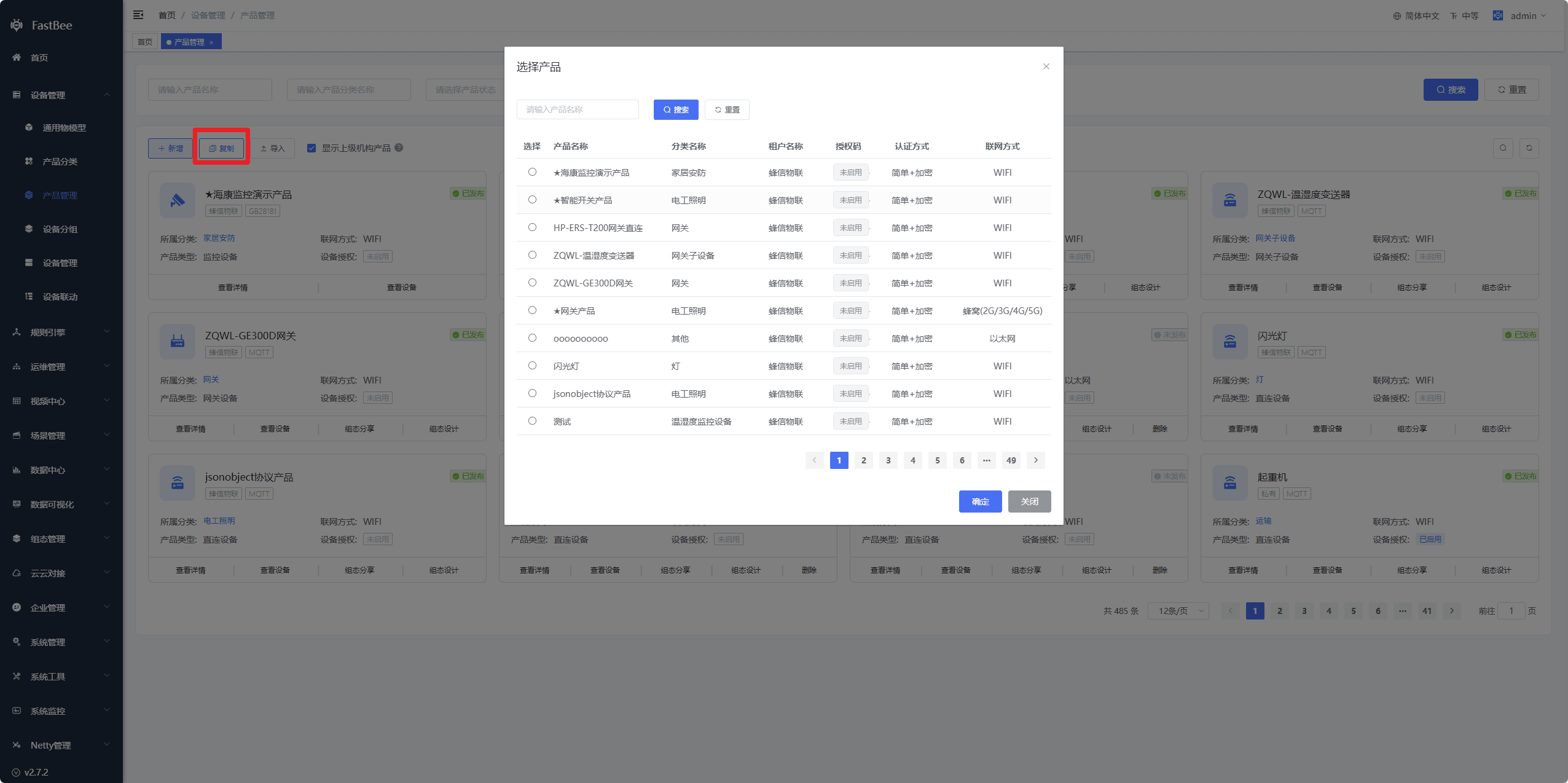This screenshot has width=1568, height=783.
Task: Select radio for 测试 row in dialog
Action: coord(532,421)
